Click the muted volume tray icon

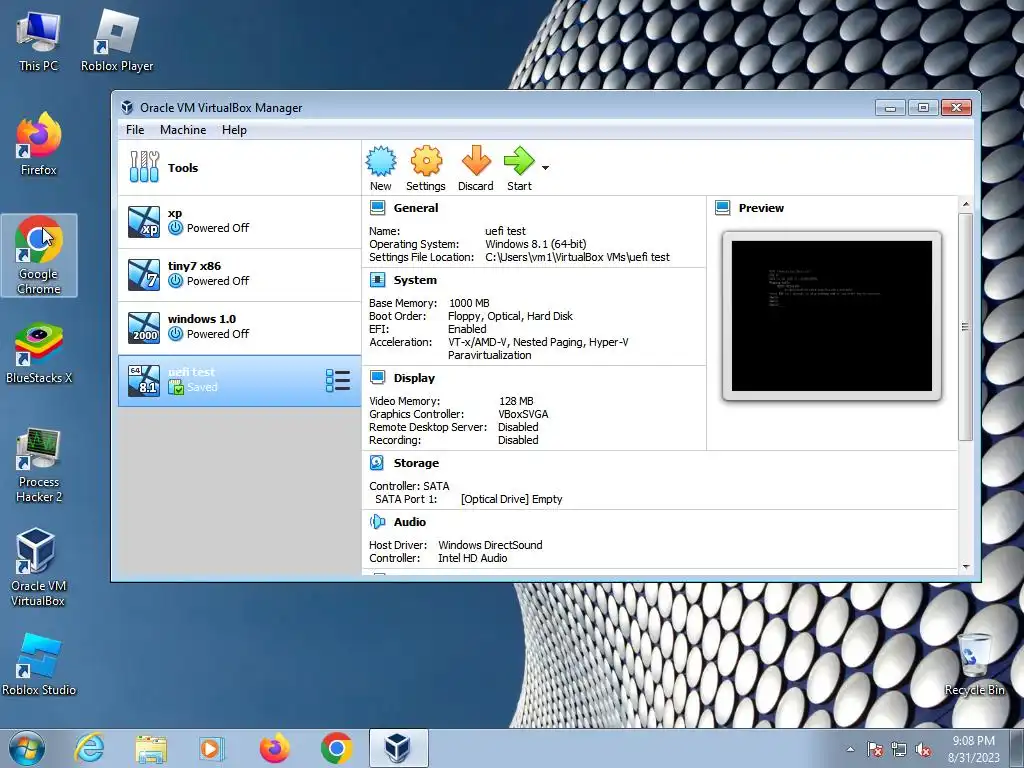[x=923, y=750]
